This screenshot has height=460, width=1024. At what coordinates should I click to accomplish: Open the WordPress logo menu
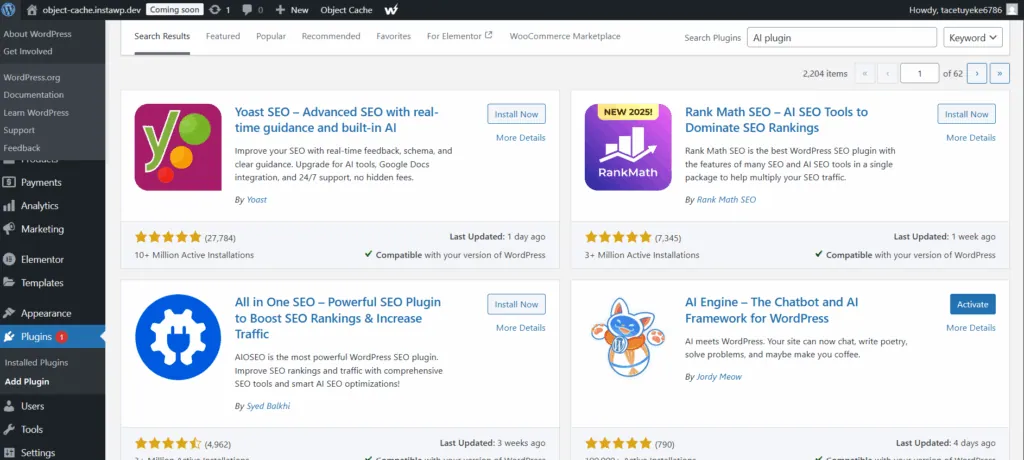(x=9, y=10)
